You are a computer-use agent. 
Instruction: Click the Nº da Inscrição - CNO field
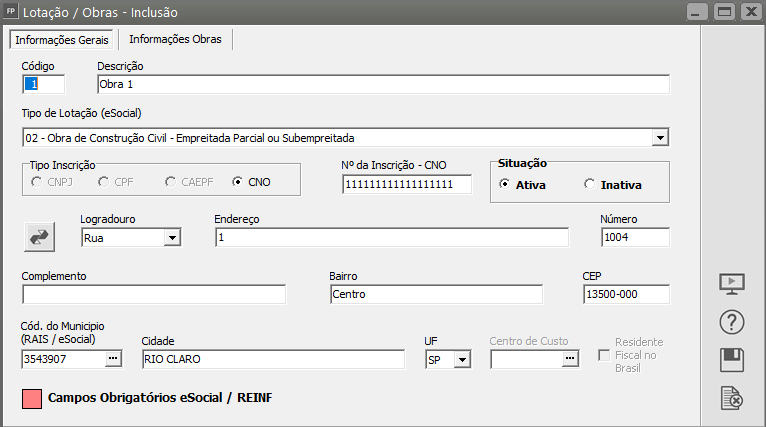(406, 185)
